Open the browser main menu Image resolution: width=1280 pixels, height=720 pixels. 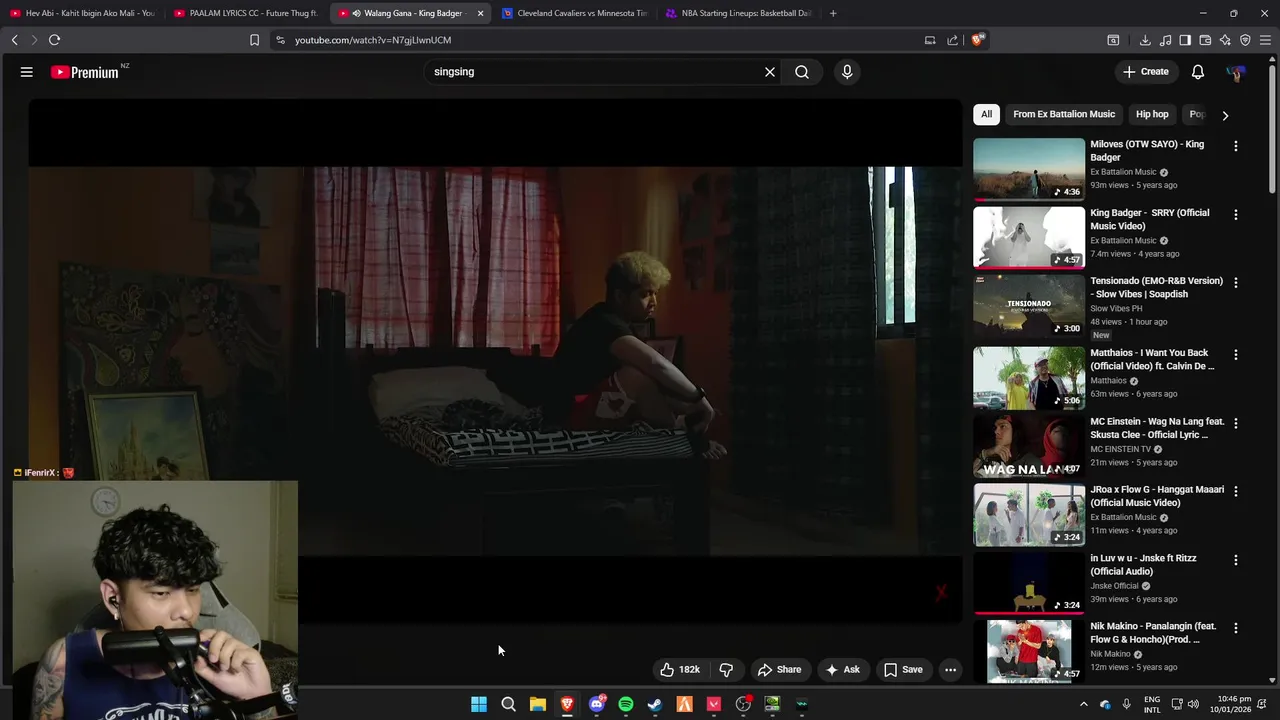pyautogui.click(x=1265, y=40)
